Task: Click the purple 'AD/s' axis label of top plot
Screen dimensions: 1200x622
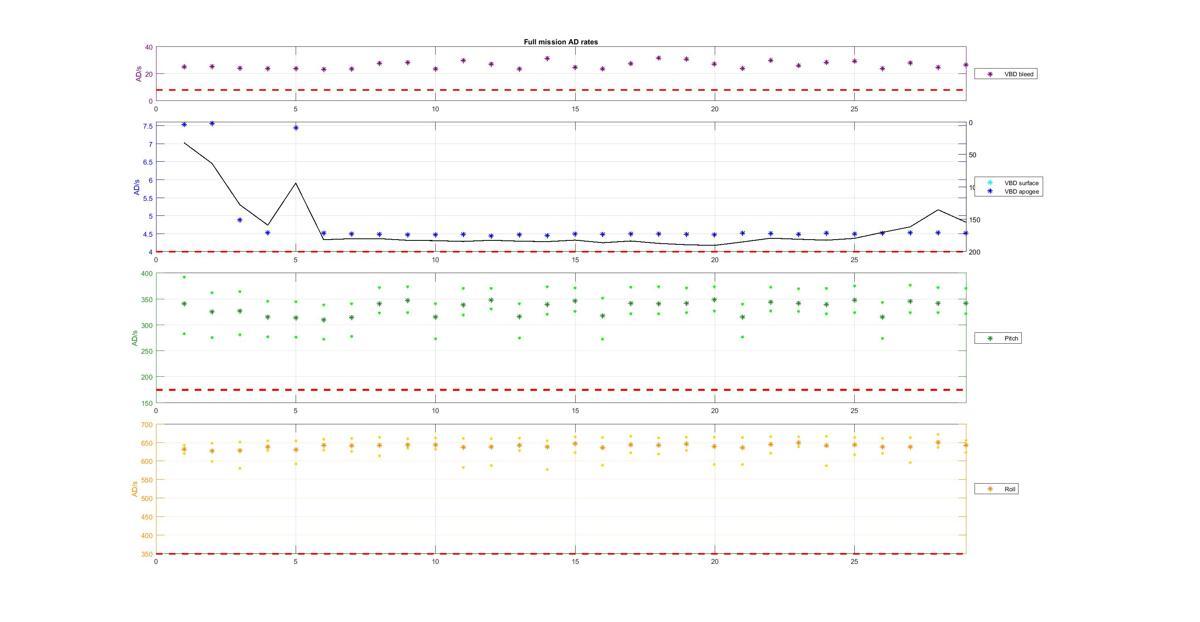Action: 140,74
